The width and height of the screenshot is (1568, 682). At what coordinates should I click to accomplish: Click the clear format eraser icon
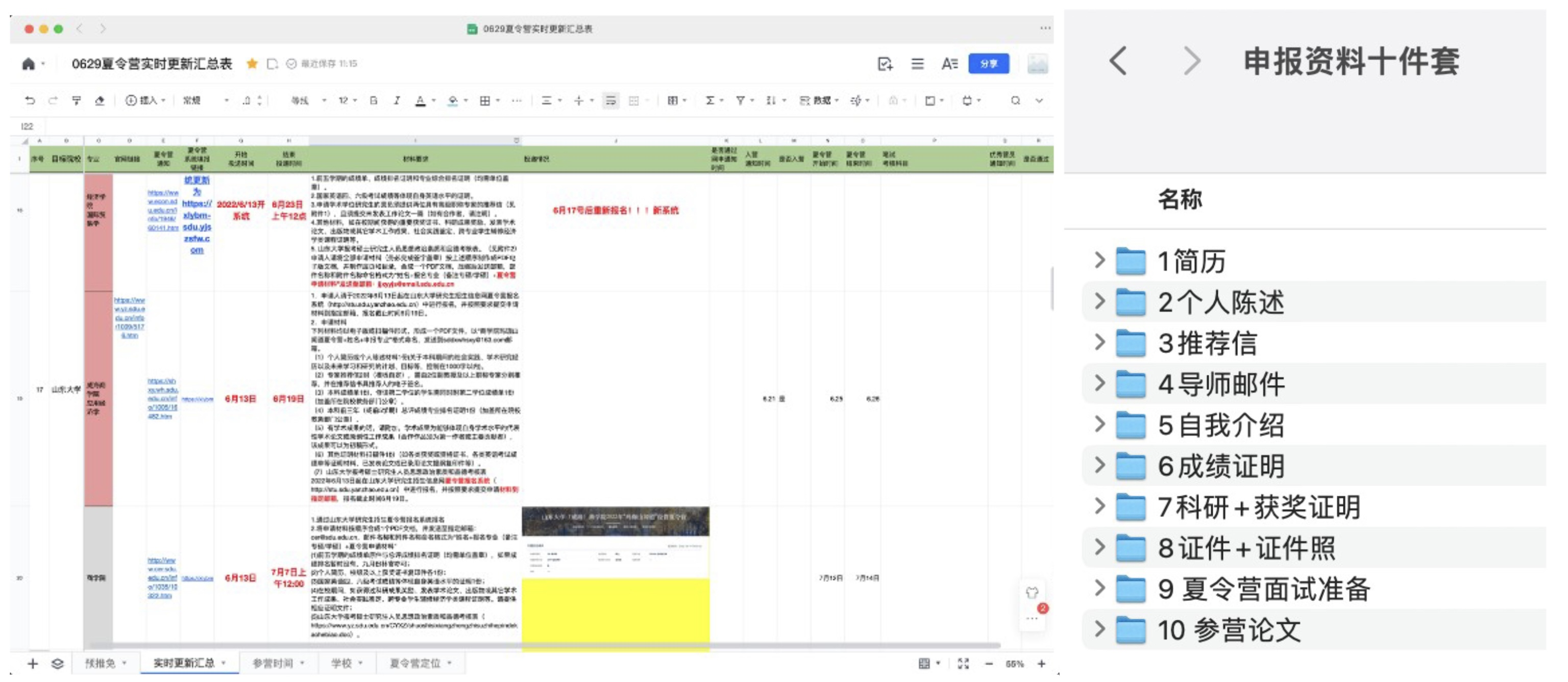point(100,100)
